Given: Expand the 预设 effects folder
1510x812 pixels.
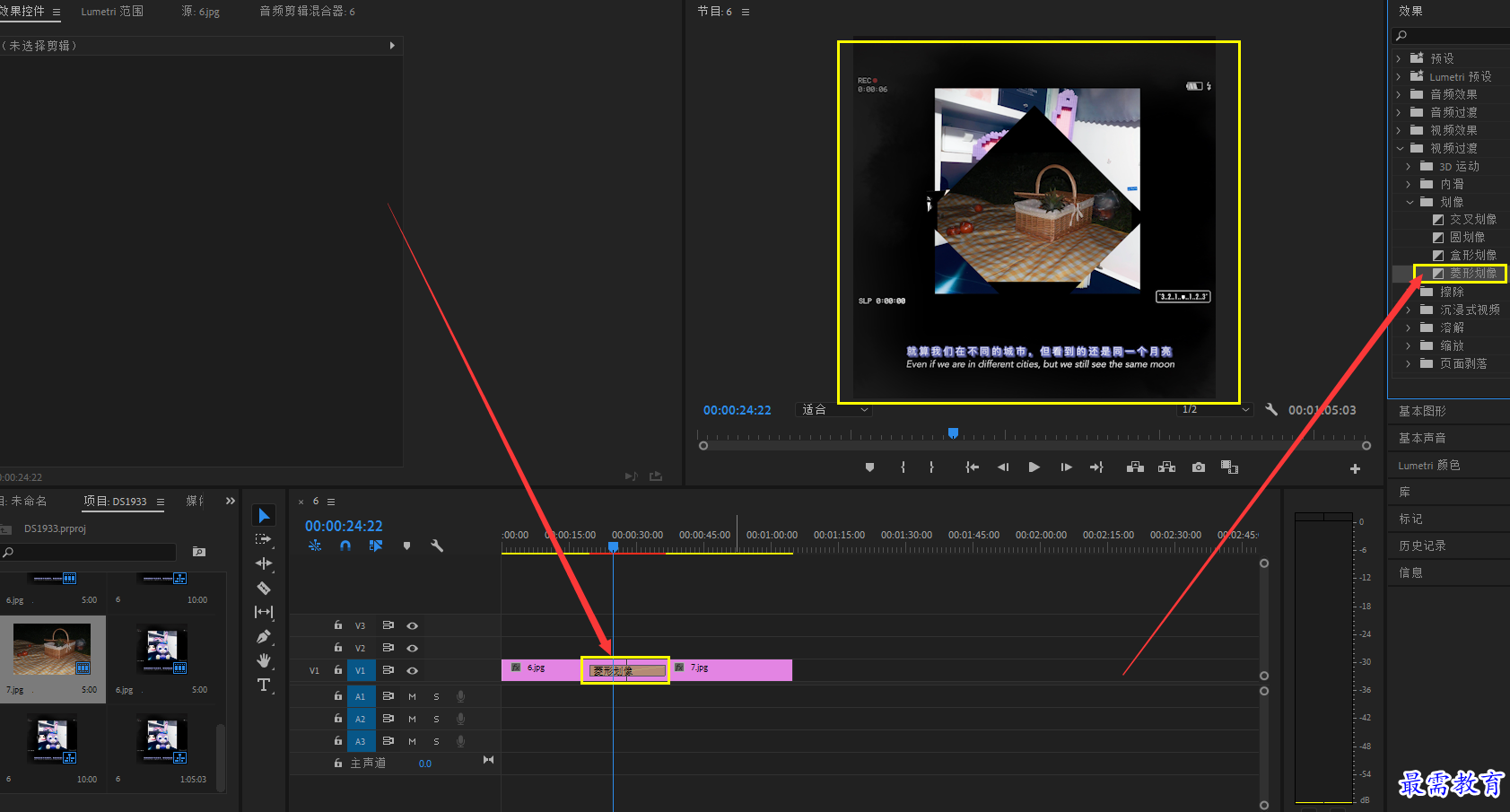Looking at the screenshot, I should [1399, 58].
